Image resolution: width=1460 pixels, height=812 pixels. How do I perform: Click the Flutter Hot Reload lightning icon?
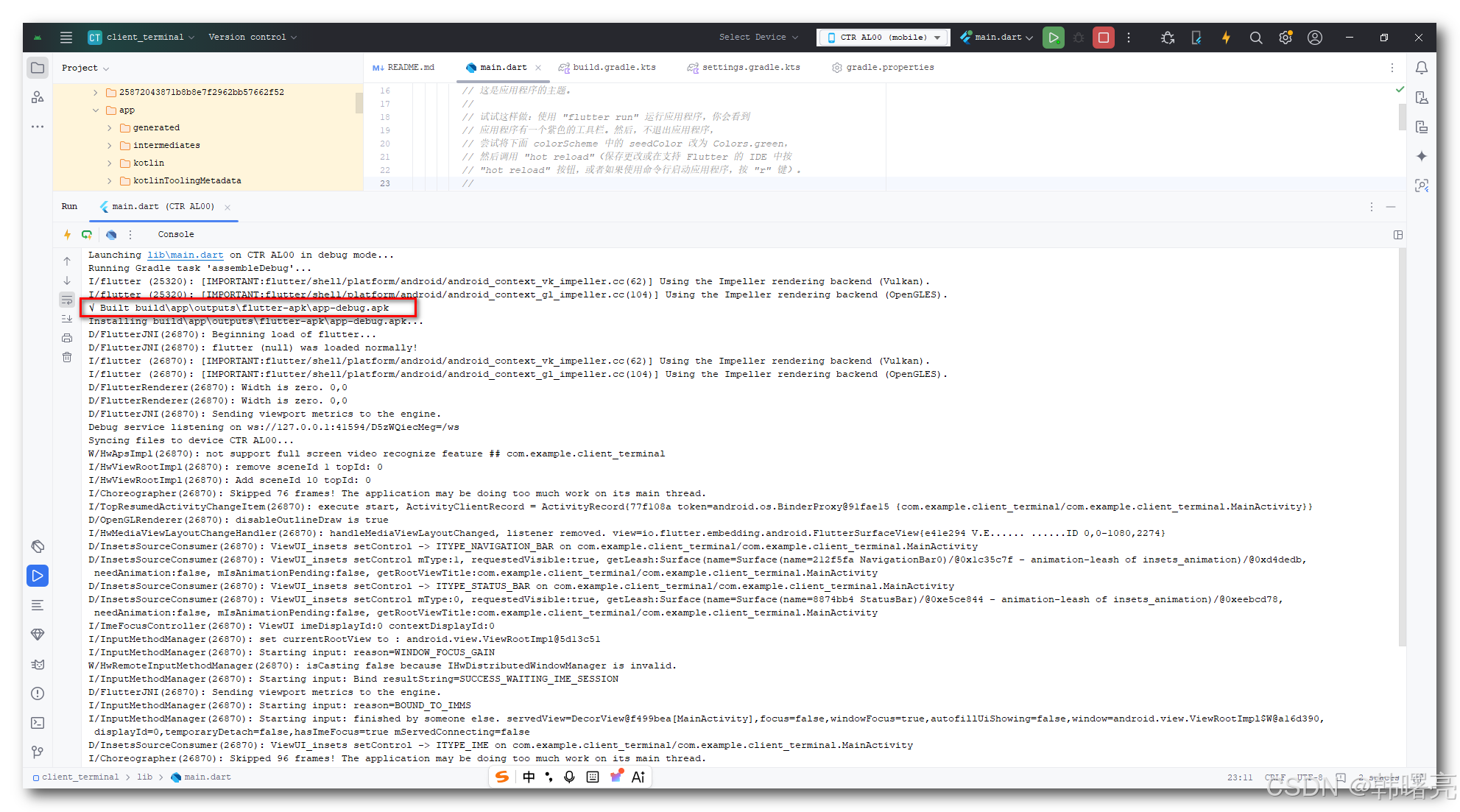point(1226,37)
